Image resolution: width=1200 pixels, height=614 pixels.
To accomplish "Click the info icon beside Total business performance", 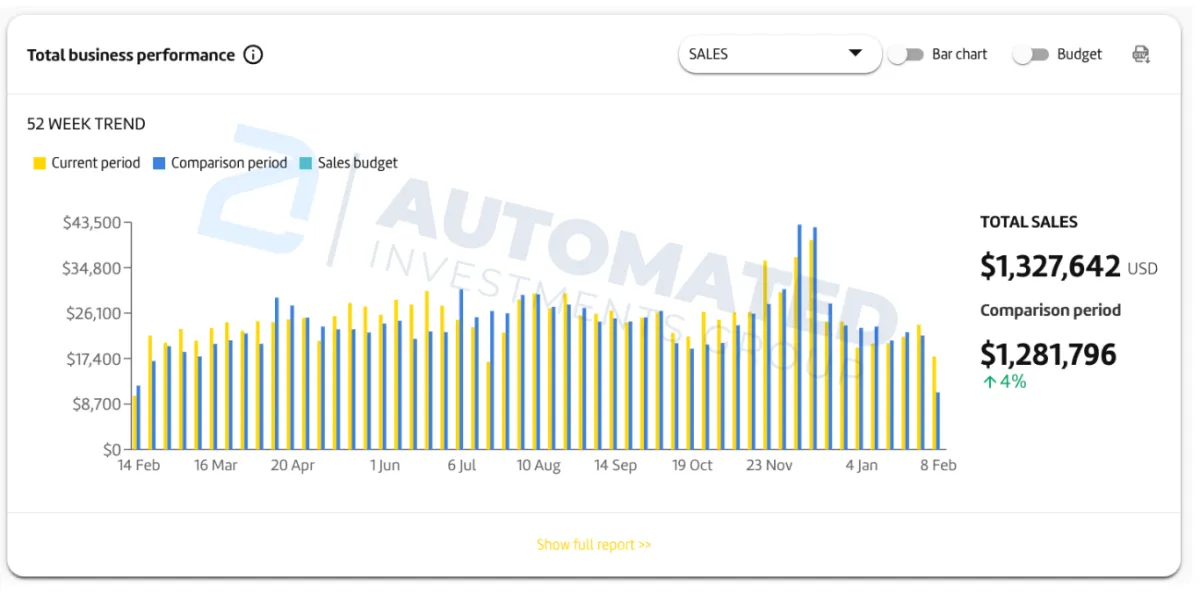I will point(254,55).
